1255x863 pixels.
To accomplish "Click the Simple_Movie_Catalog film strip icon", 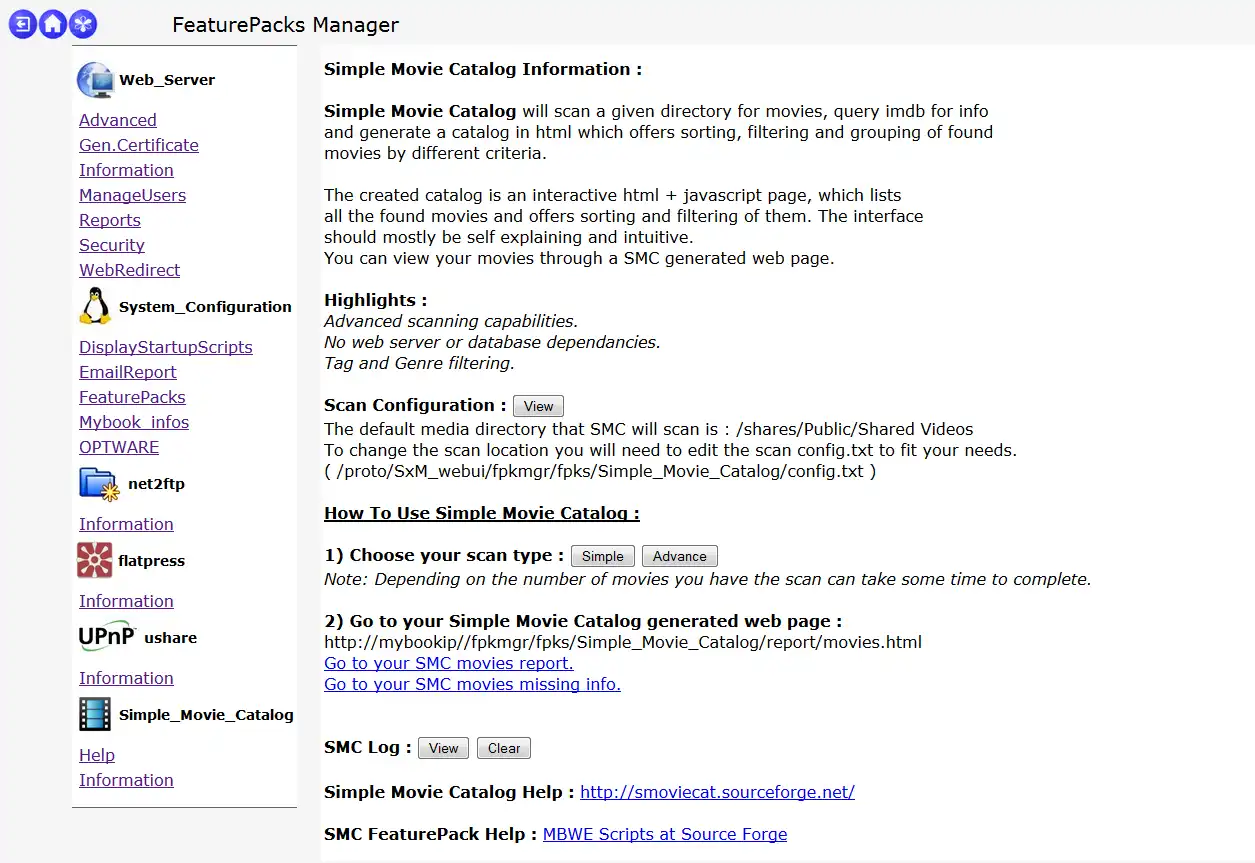I will click(x=95, y=714).
